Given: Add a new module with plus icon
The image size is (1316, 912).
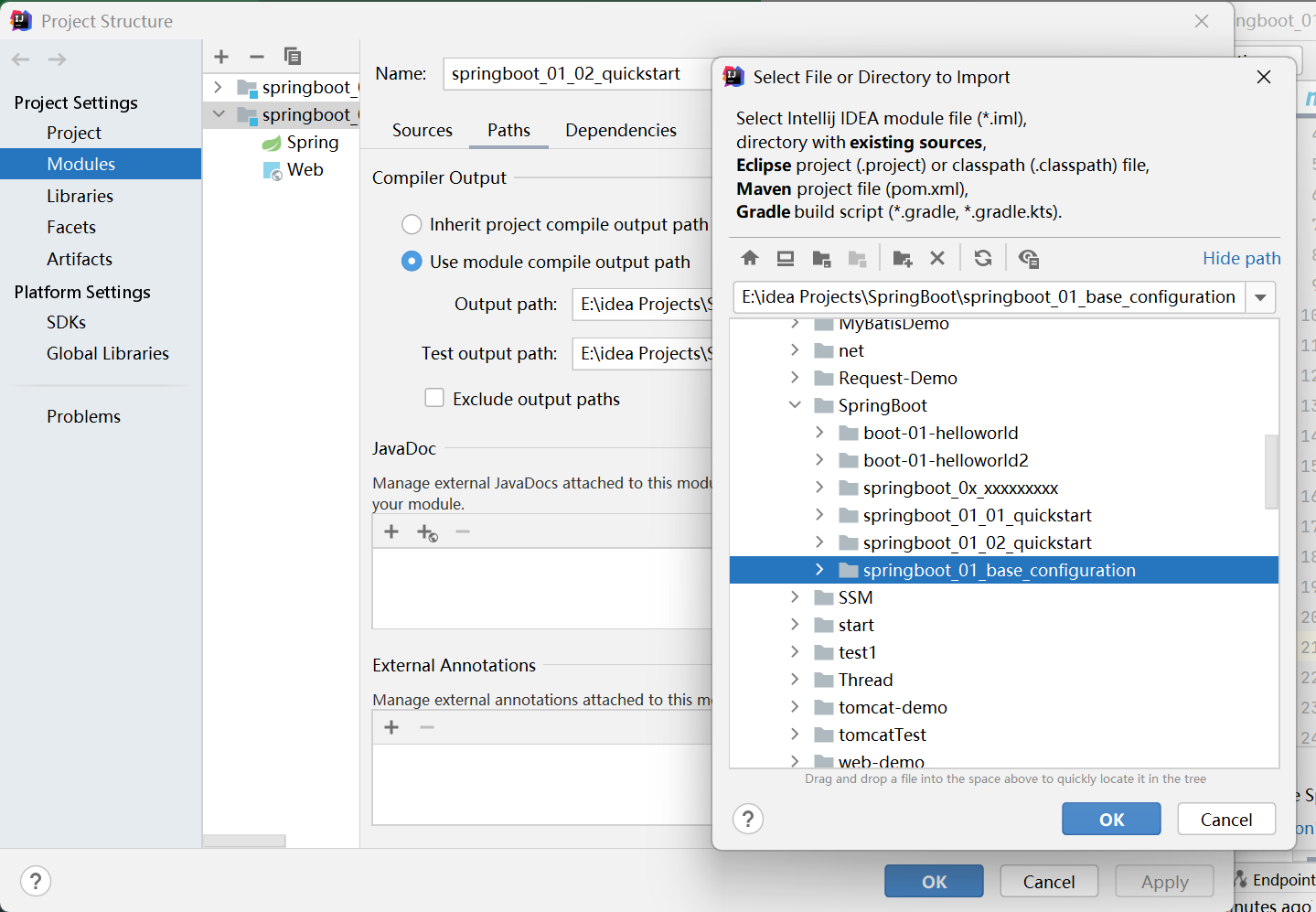Looking at the screenshot, I should [221, 57].
